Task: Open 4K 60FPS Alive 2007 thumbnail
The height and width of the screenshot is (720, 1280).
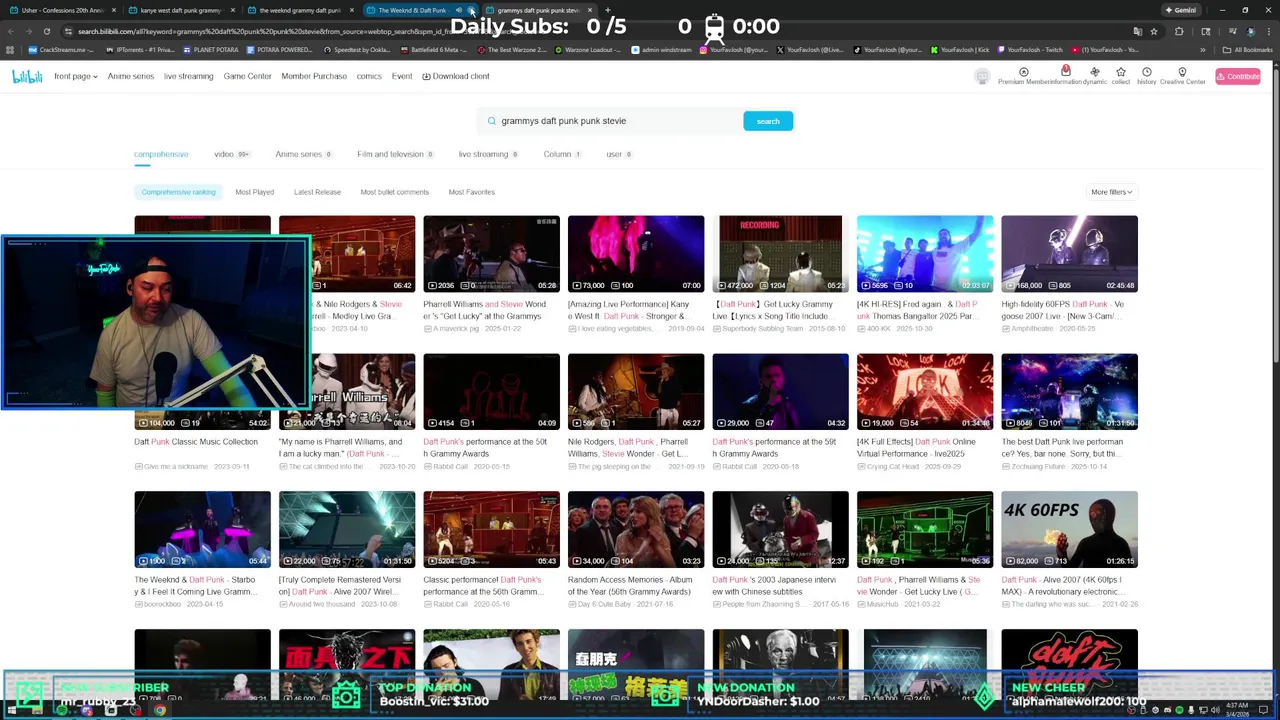Action: click(x=1069, y=529)
